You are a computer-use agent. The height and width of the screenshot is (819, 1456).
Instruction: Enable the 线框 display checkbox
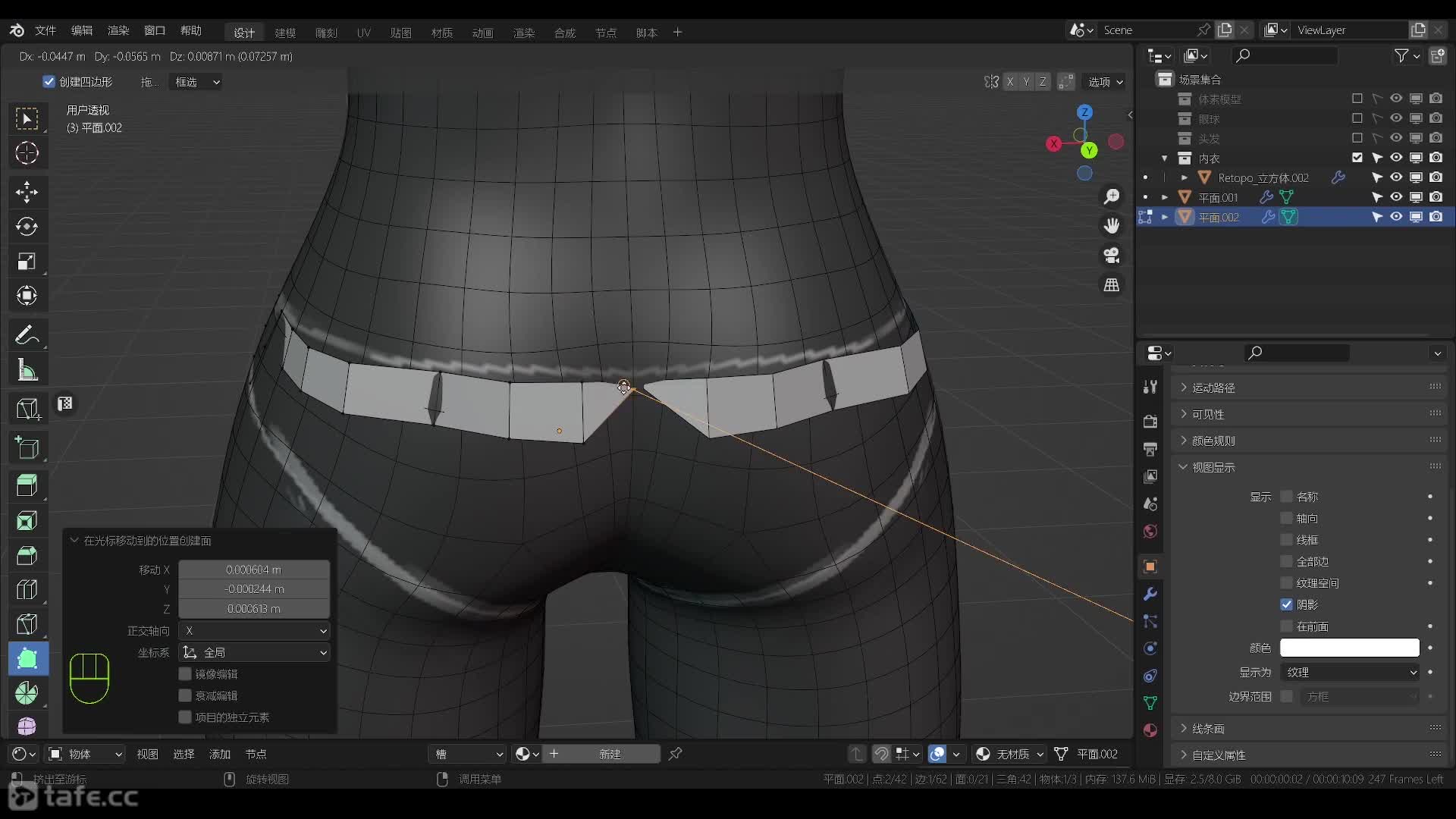1287,540
